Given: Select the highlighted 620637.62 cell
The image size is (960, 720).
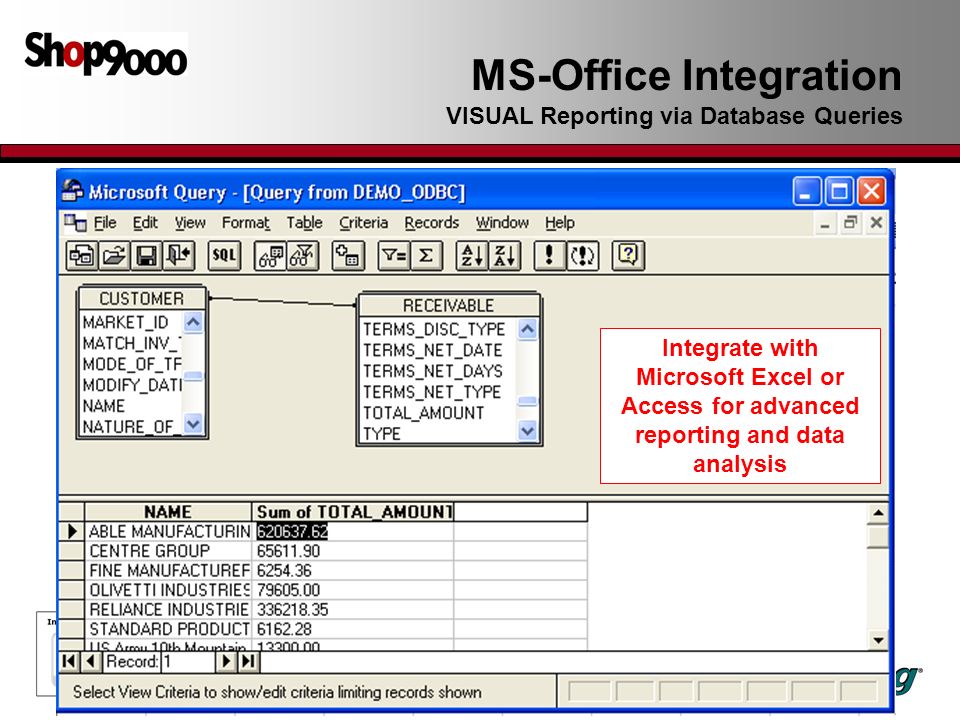Looking at the screenshot, I should point(353,531).
